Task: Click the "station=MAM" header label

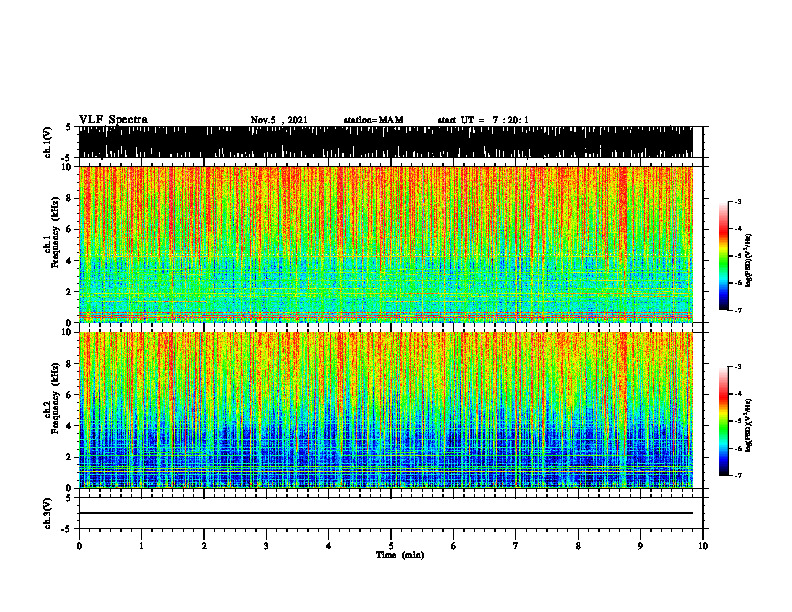Action: (374, 120)
